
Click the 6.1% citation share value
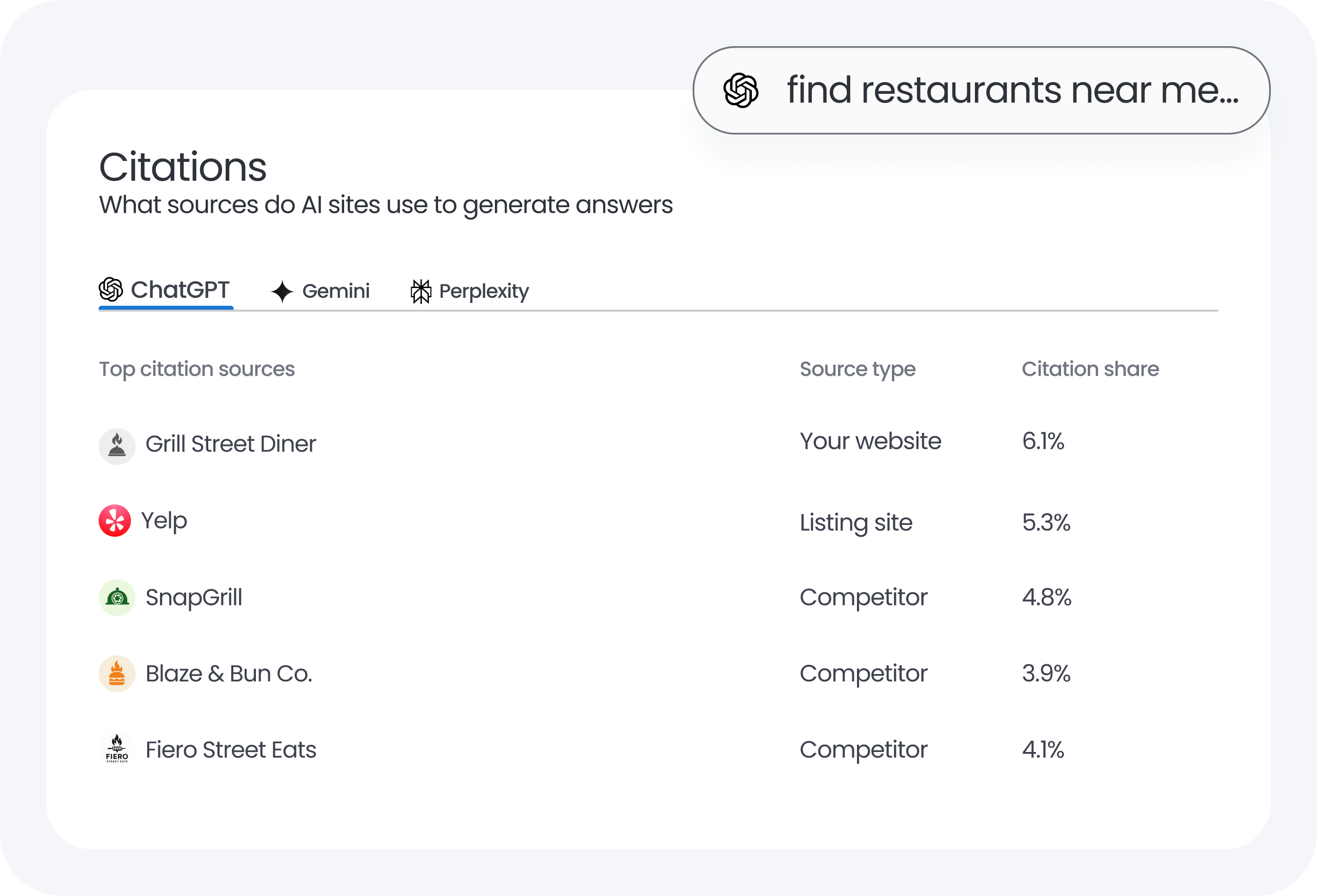coord(1043,441)
